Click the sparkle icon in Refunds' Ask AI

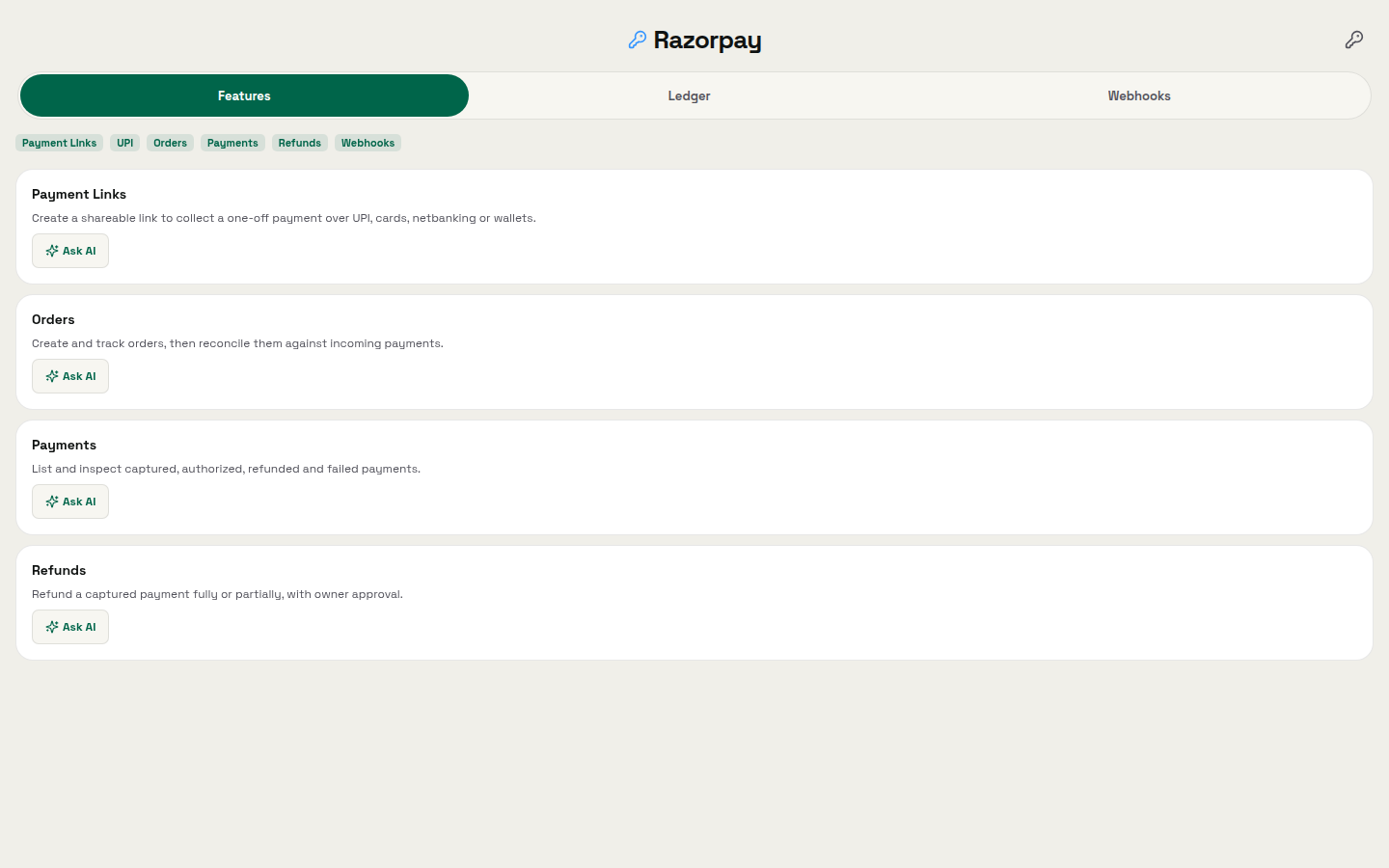52,627
